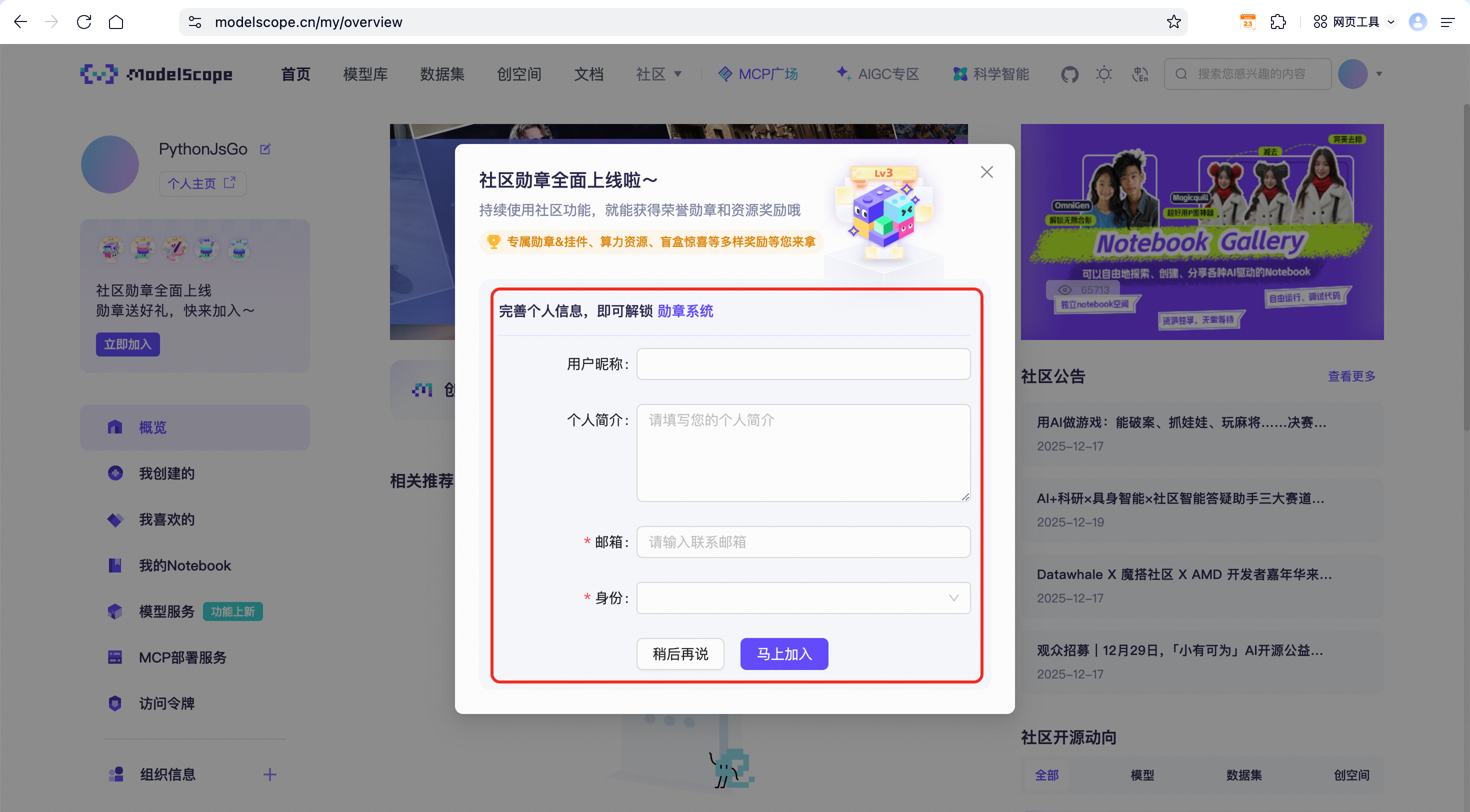
Task: Click the ModelScope logo
Action: click(156, 74)
